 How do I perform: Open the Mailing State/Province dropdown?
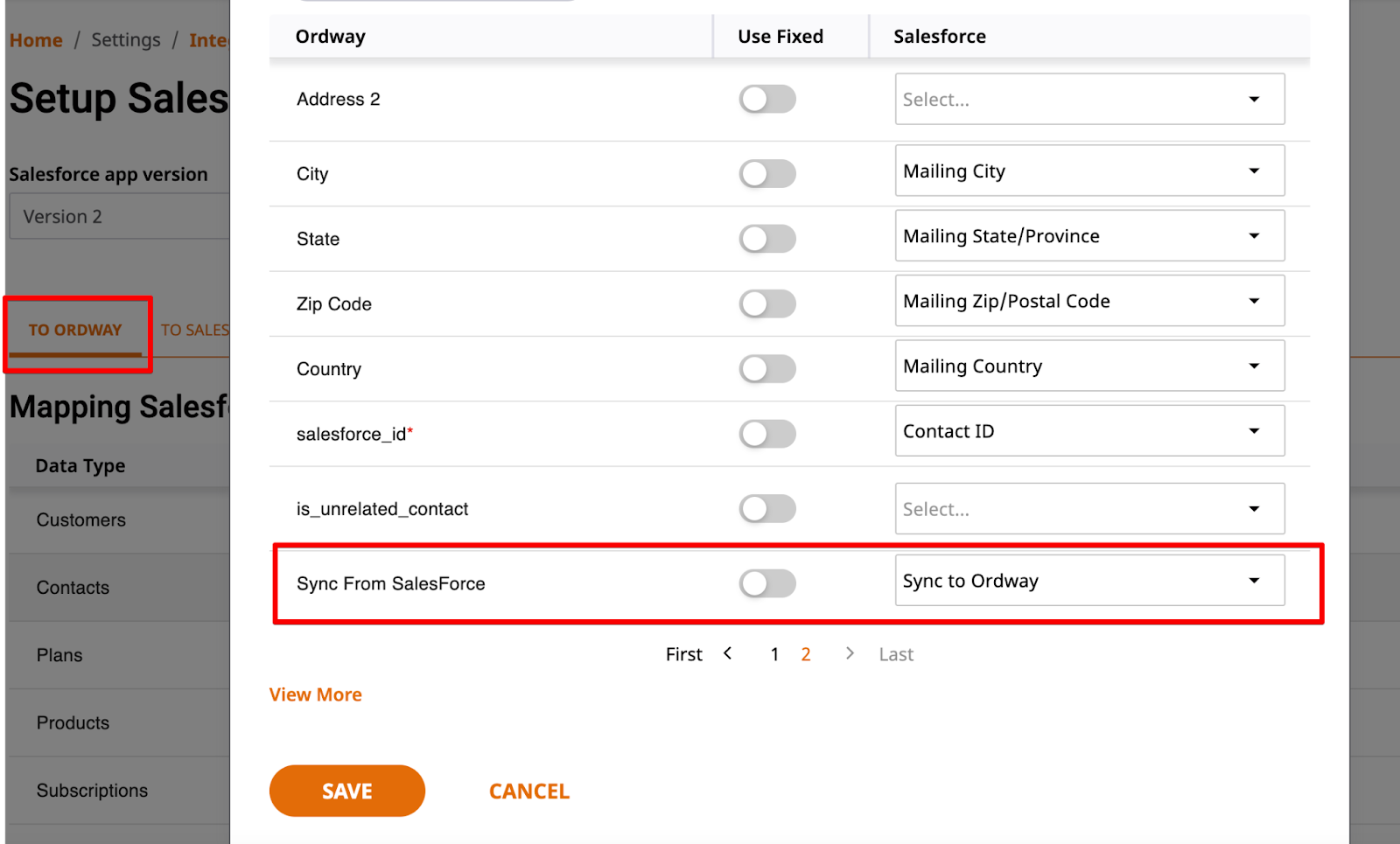coord(1089,235)
